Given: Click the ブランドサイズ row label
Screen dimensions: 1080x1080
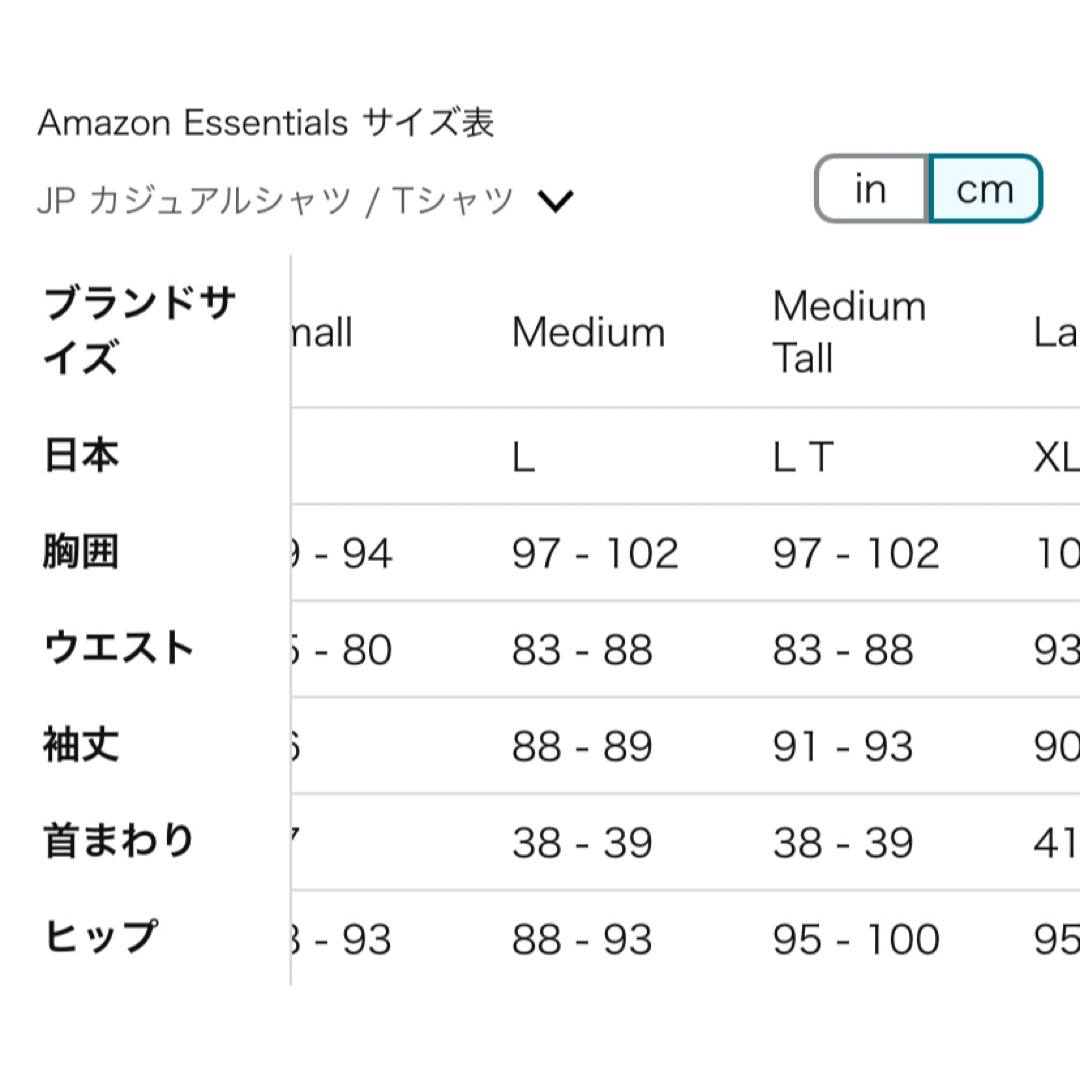Looking at the screenshot, I should 140,331.
